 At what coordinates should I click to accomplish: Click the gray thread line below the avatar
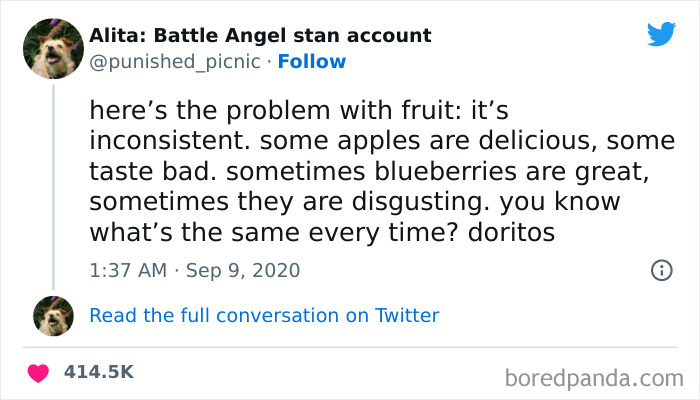(52, 180)
